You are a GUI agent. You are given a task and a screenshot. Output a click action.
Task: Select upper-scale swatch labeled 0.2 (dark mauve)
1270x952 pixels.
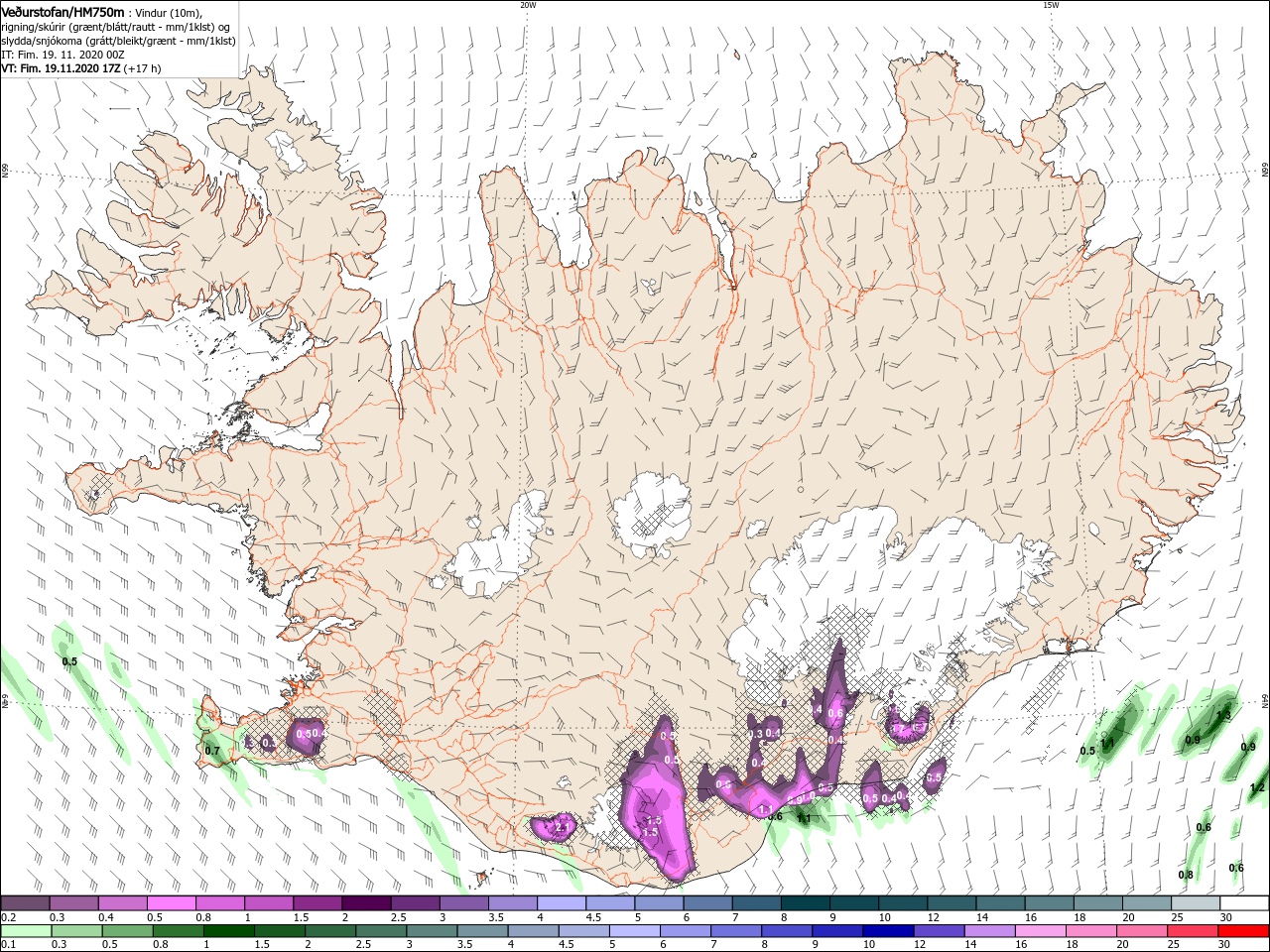click(x=25, y=903)
